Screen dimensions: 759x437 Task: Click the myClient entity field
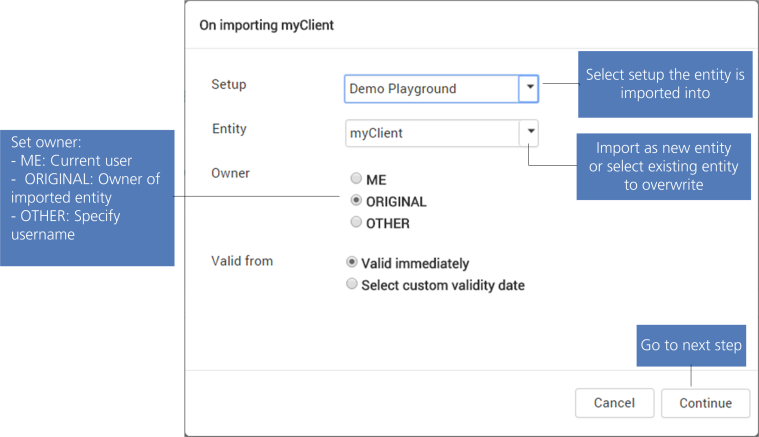pyautogui.click(x=431, y=132)
